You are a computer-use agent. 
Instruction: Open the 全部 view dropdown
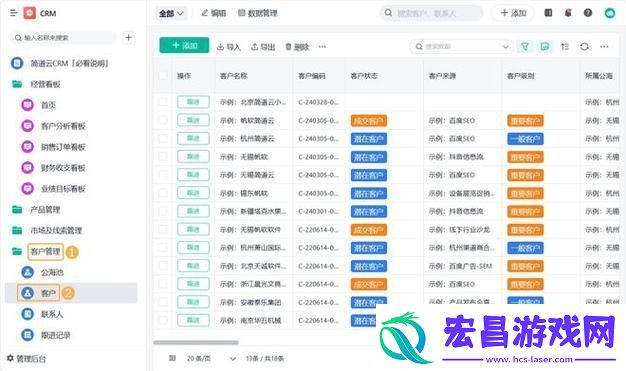171,13
